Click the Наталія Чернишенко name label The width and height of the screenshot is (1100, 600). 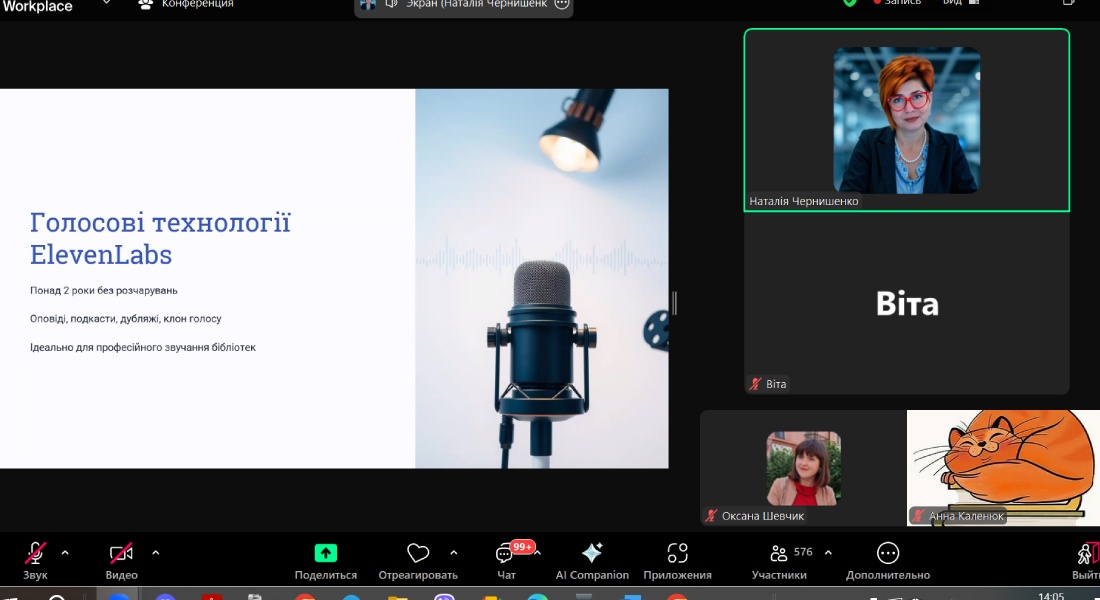(x=803, y=201)
